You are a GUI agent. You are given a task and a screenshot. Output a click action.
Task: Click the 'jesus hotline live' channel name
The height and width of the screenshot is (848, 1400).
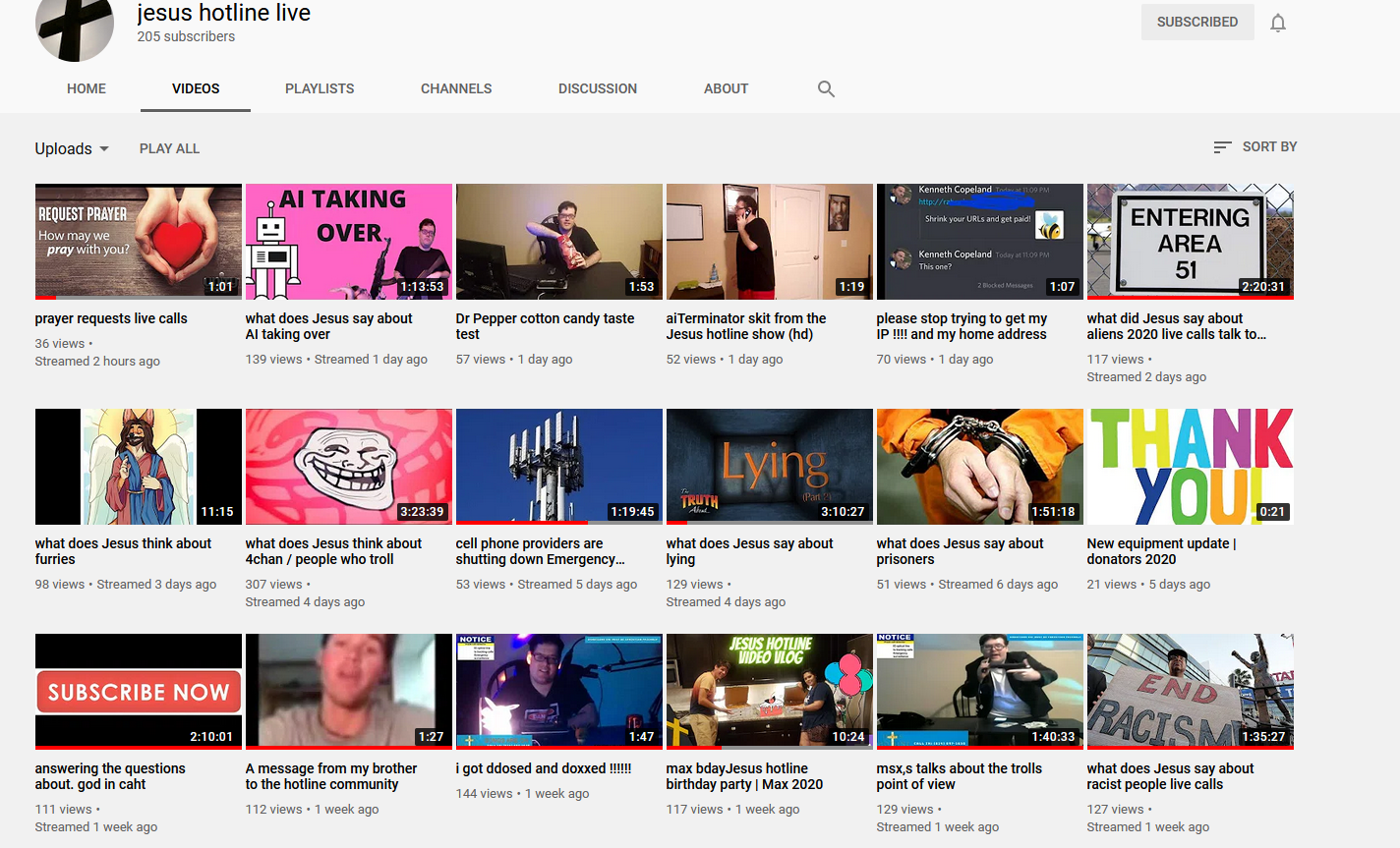[x=224, y=13]
